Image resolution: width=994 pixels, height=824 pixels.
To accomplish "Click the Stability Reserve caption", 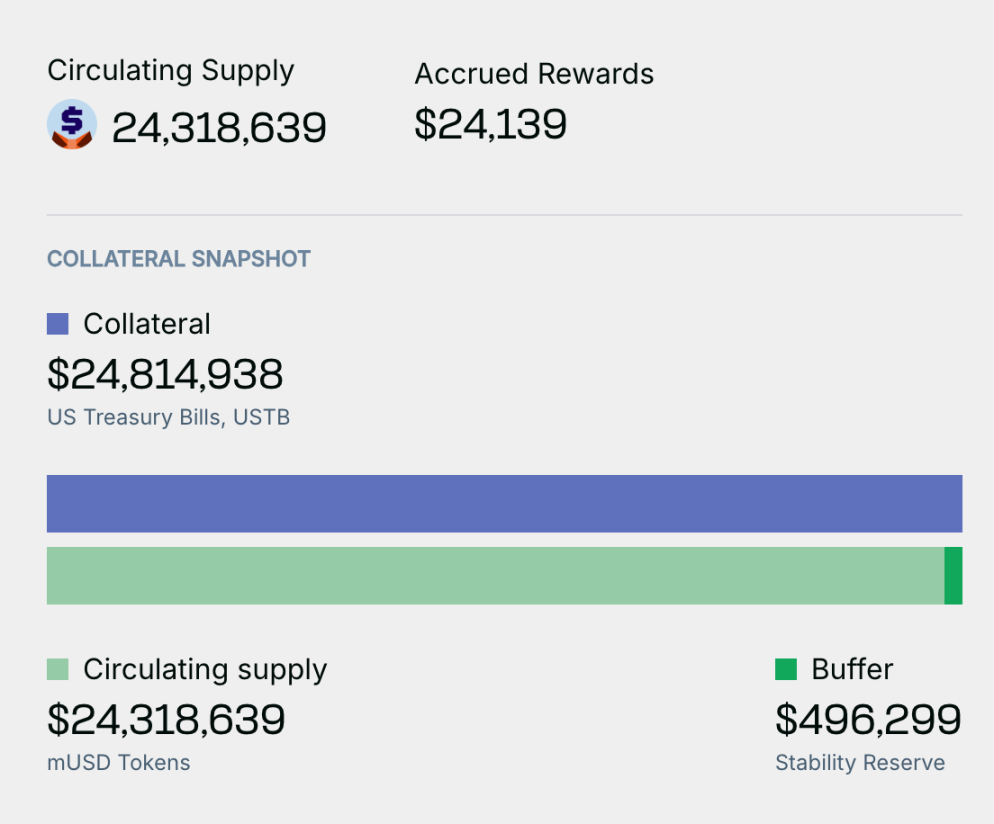I will (x=860, y=762).
